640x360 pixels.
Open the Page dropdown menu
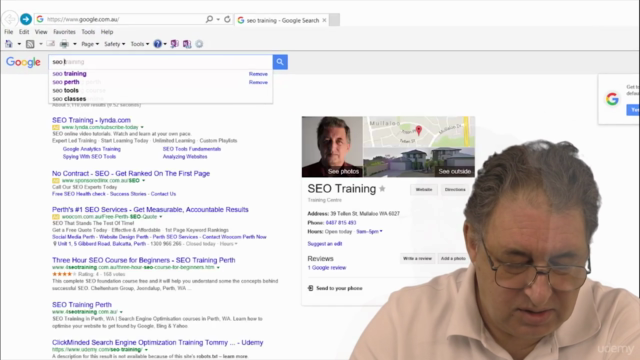(x=90, y=44)
